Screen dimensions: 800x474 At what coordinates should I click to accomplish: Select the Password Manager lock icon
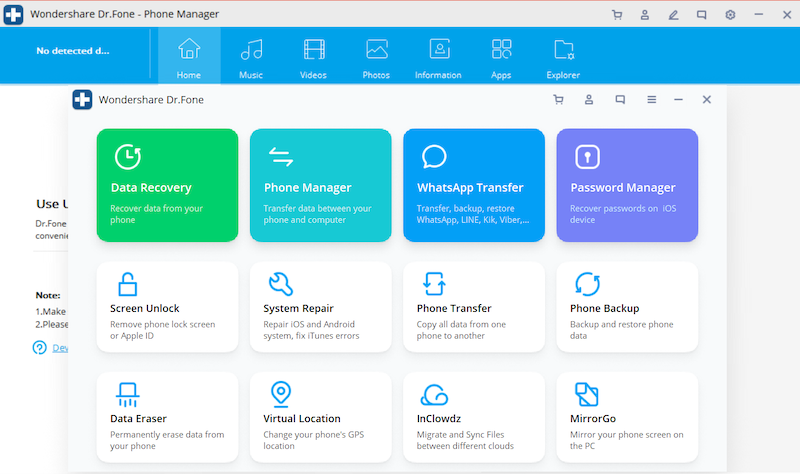[587, 157]
